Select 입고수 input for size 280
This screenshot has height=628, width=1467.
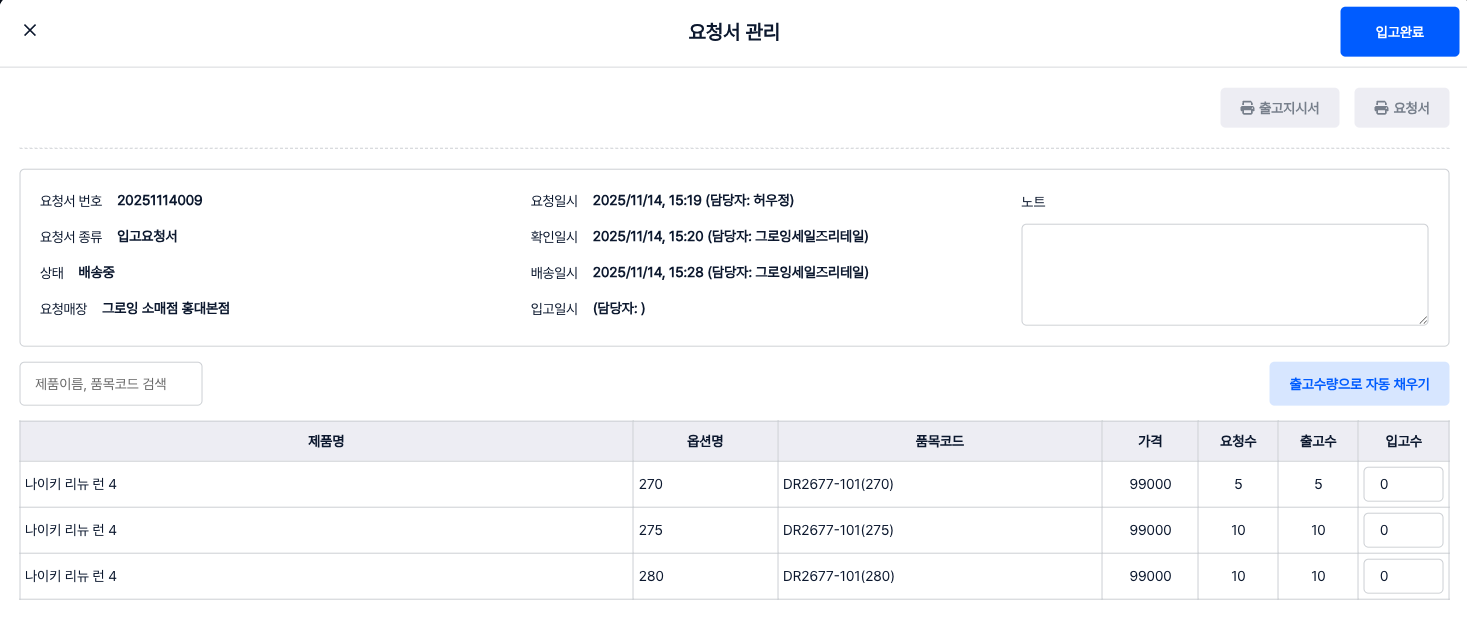(1402, 577)
